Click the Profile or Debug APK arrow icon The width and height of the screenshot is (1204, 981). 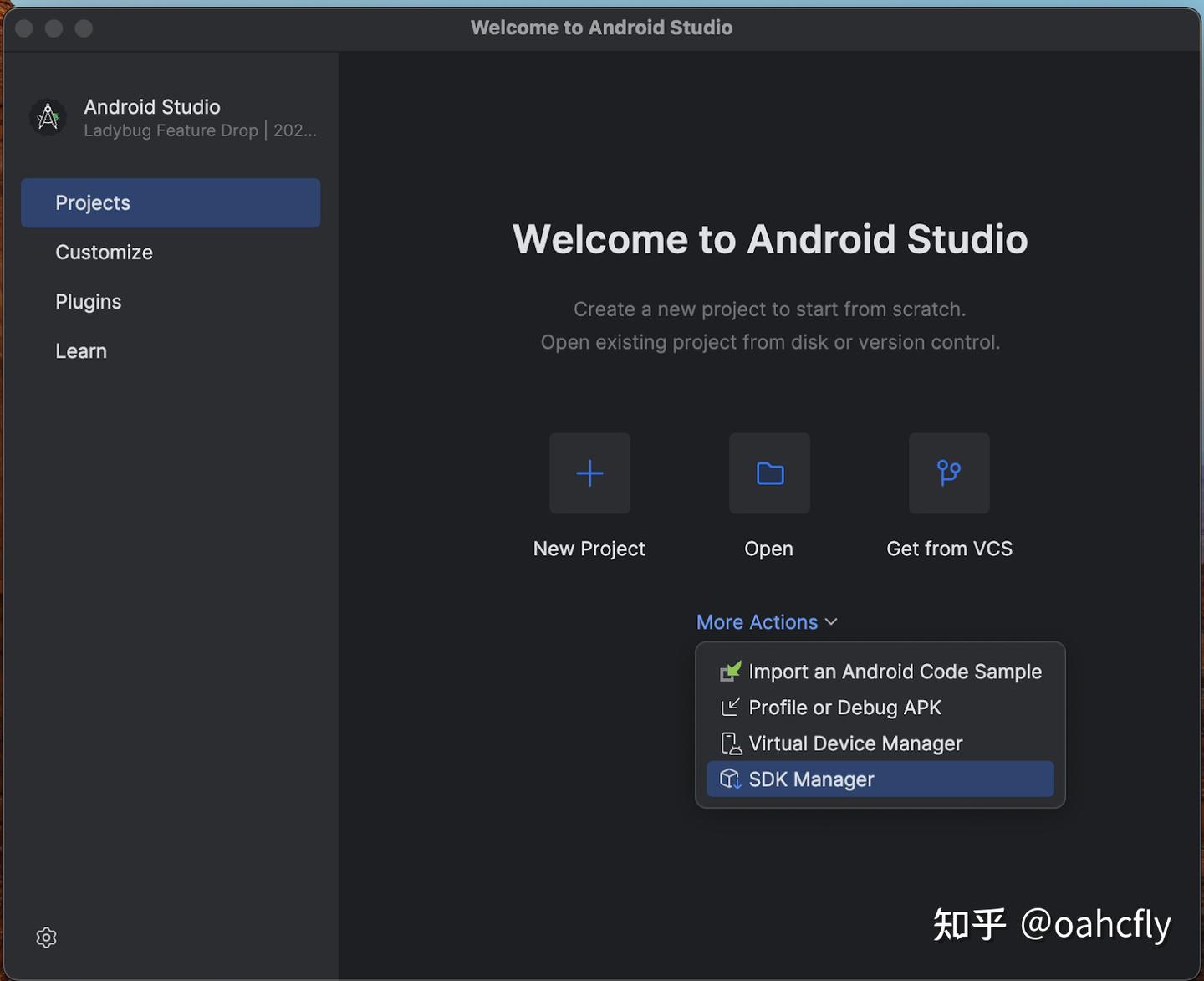(x=731, y=707)
